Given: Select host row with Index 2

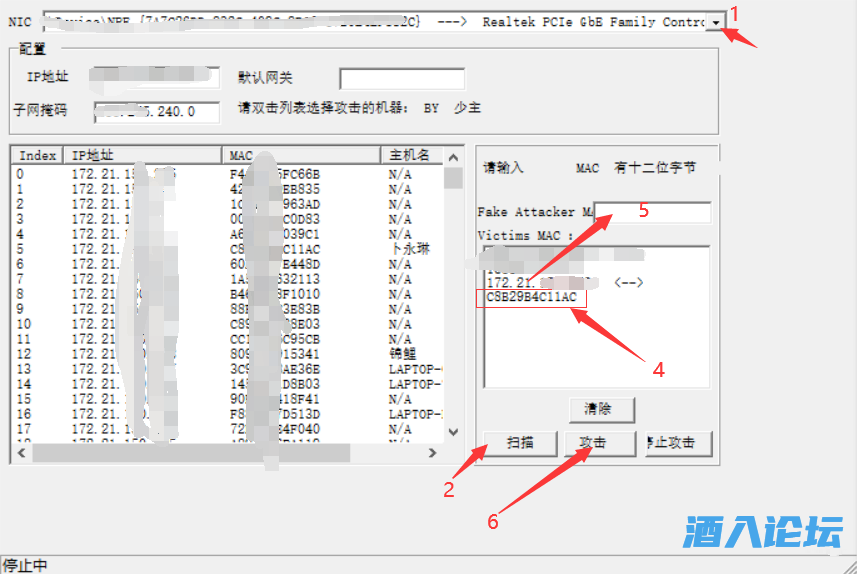Looking at the screenshot, I should coord(227,204).
